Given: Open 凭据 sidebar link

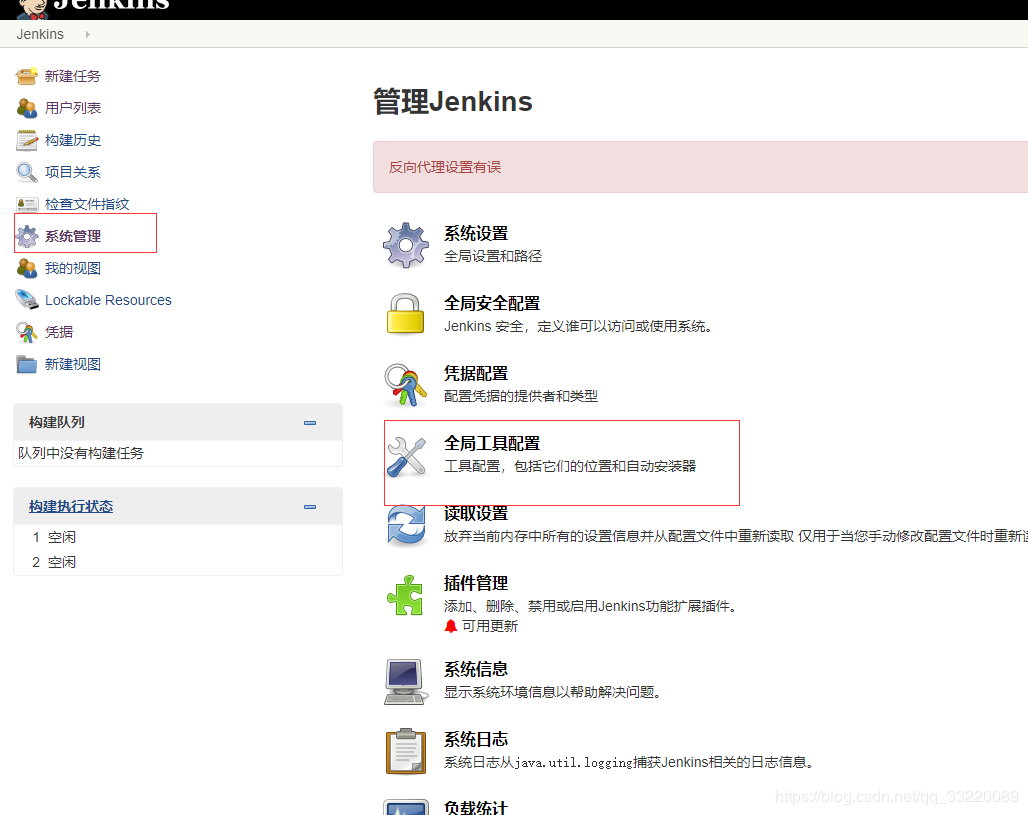Looking at the screenshot, I should [58, 332].
